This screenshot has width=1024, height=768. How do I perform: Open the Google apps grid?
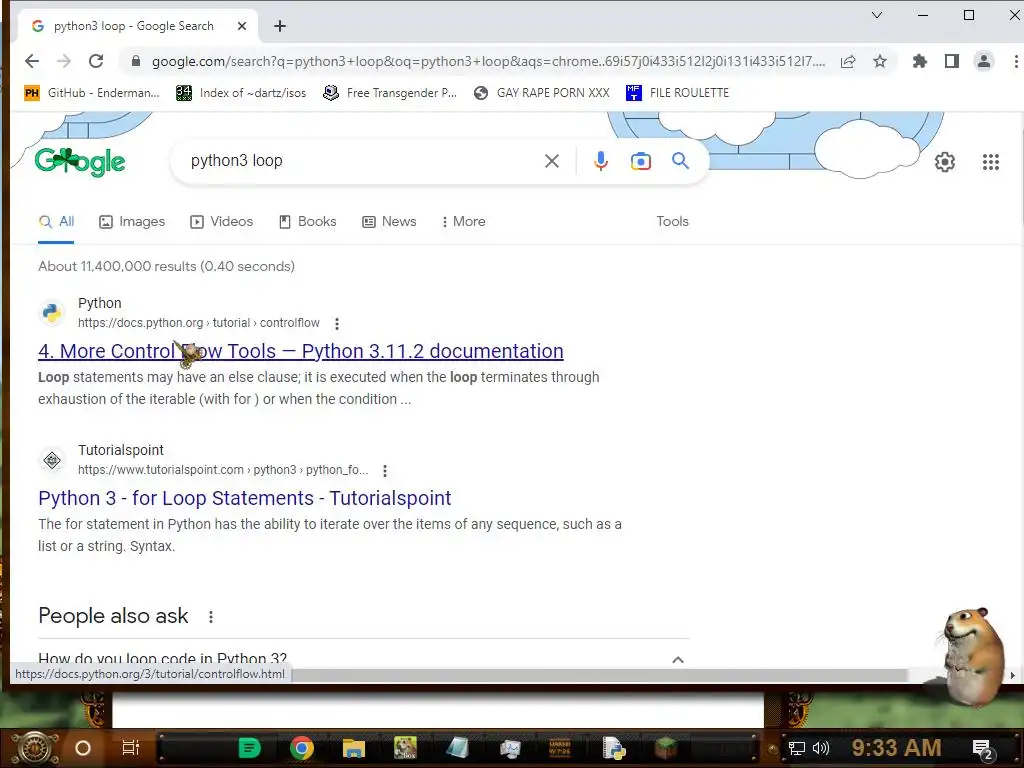click(991, 161)
